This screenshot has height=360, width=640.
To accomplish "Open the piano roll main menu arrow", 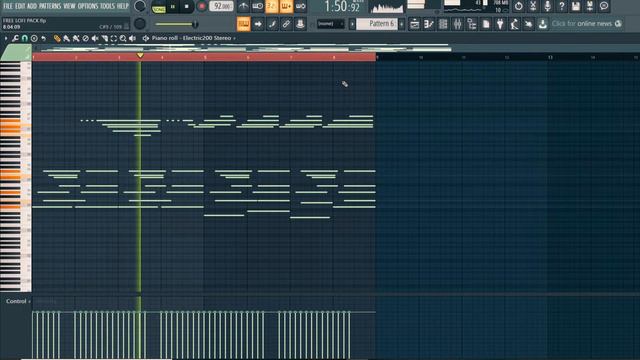I will pos(6,38).
